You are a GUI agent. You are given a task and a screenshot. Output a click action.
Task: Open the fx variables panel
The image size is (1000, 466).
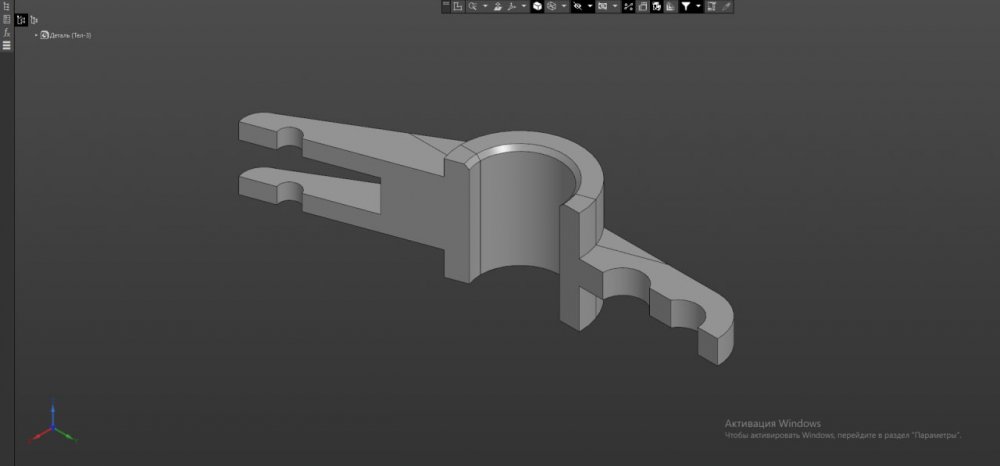point(6,32)
